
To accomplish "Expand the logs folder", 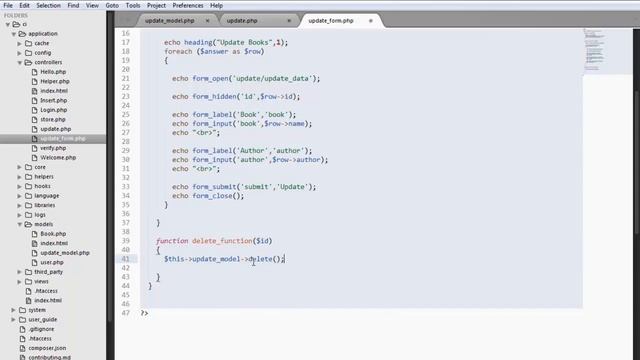I will pyautogui.click(x=20, y=215).
